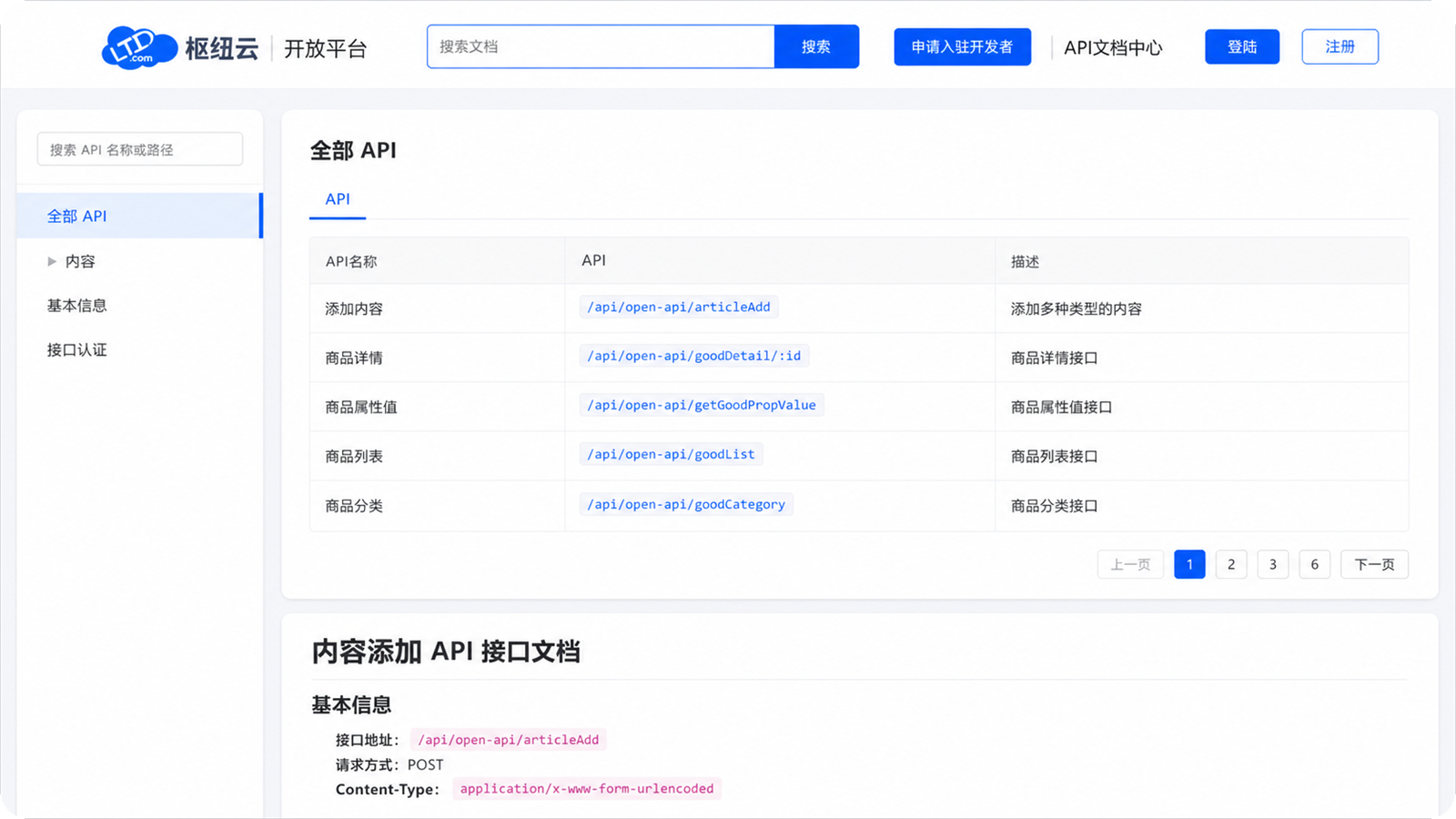Image resolution: width=1456 pixels, height=819 pixels.
Task: Go to page 3
Action: 1273,564
